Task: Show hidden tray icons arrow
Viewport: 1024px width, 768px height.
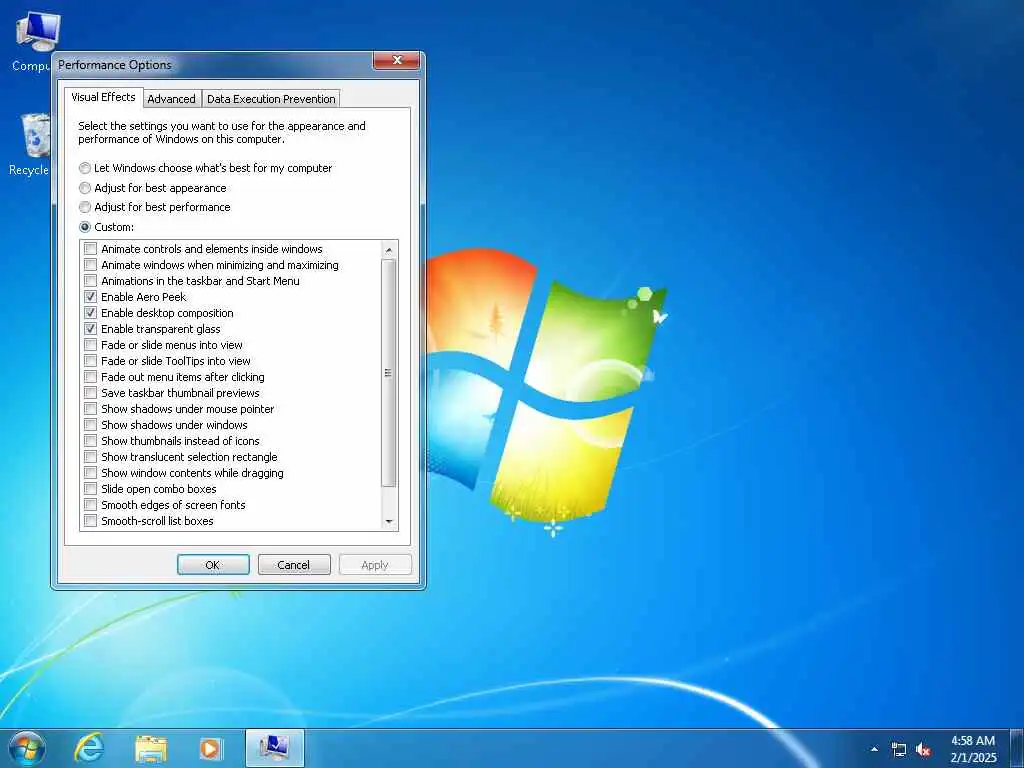Action: point(874,749)
